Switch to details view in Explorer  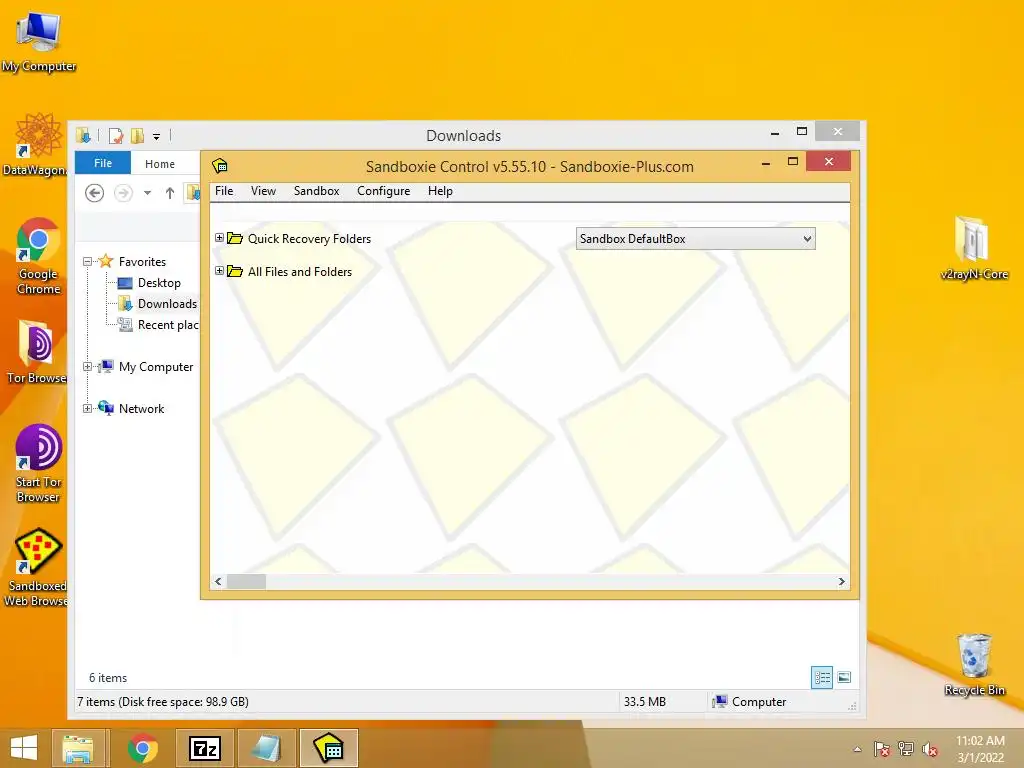pyautogui.click(x=822, y=677)
